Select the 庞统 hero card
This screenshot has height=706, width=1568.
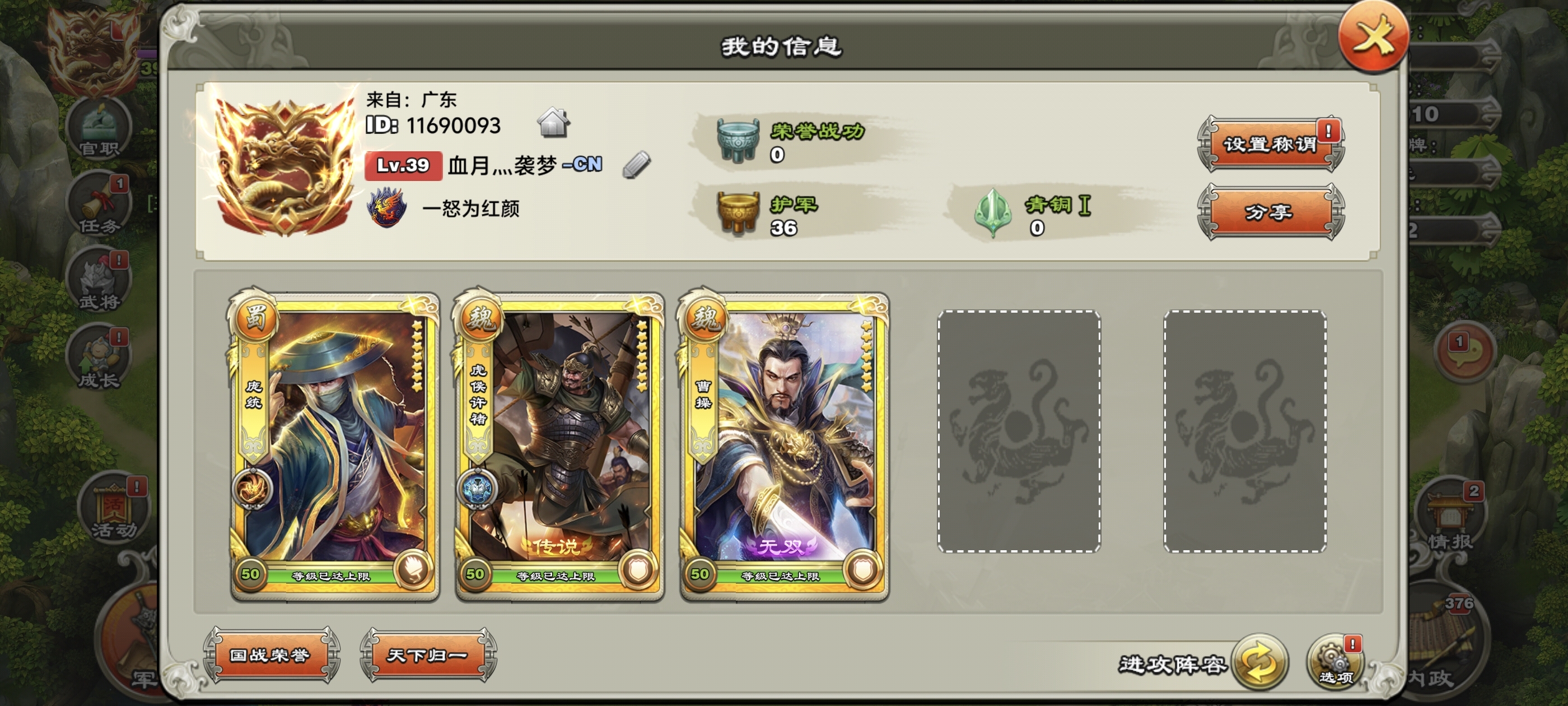(334, 445)
